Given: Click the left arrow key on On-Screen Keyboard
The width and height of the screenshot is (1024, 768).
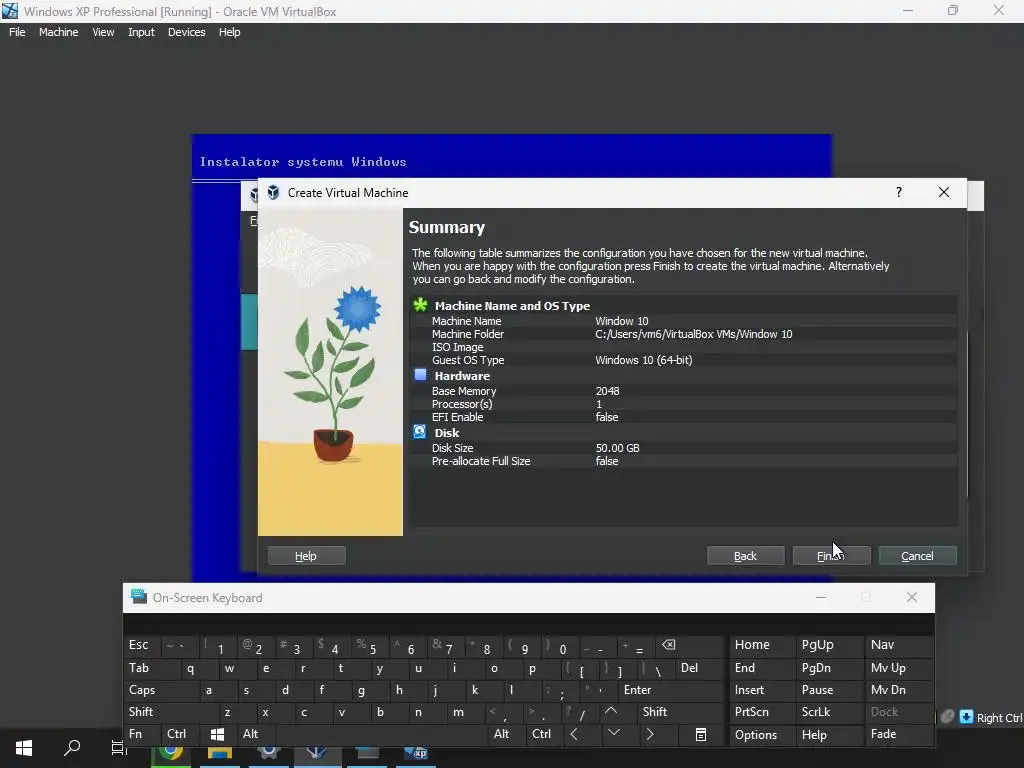Looking at the screenshot, I should [x=573, y=734].
